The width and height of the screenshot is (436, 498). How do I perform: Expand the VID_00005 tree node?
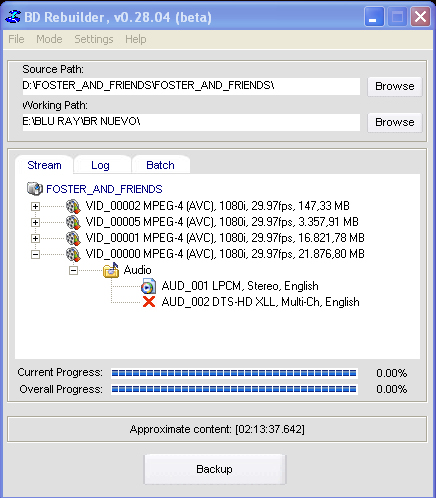click(35, 222)
